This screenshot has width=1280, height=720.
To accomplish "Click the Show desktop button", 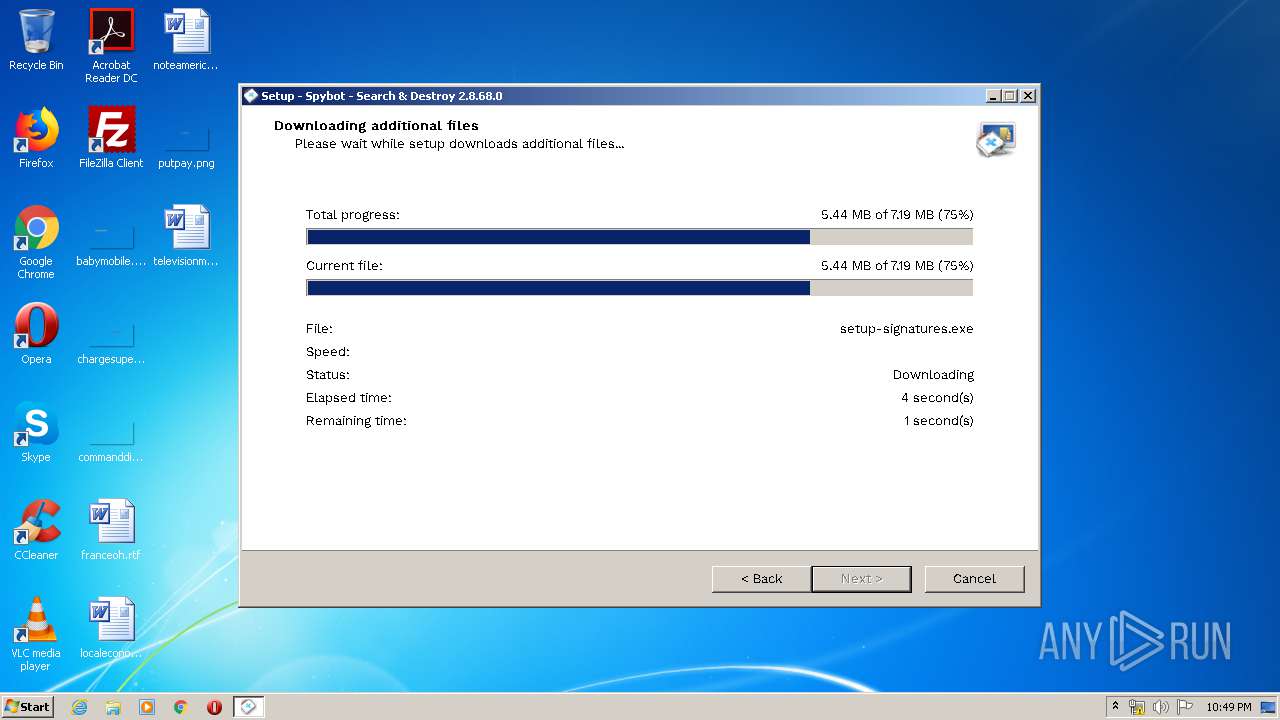I will [1268, 707].
